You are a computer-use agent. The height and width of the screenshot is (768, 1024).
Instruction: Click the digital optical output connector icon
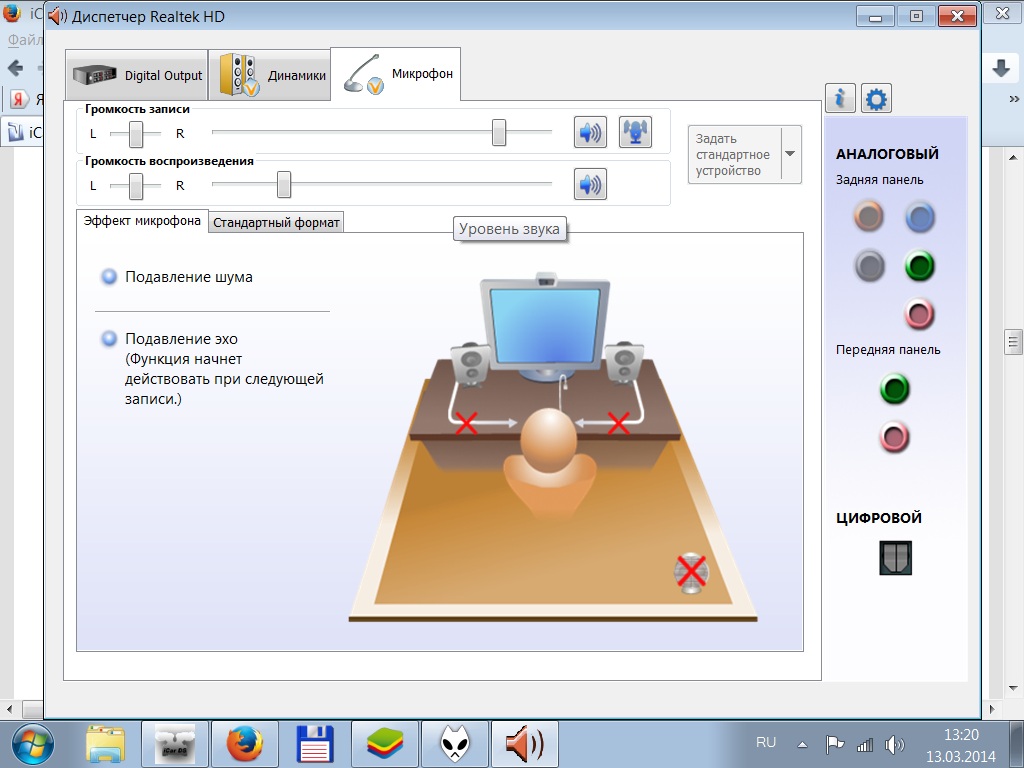895,558
